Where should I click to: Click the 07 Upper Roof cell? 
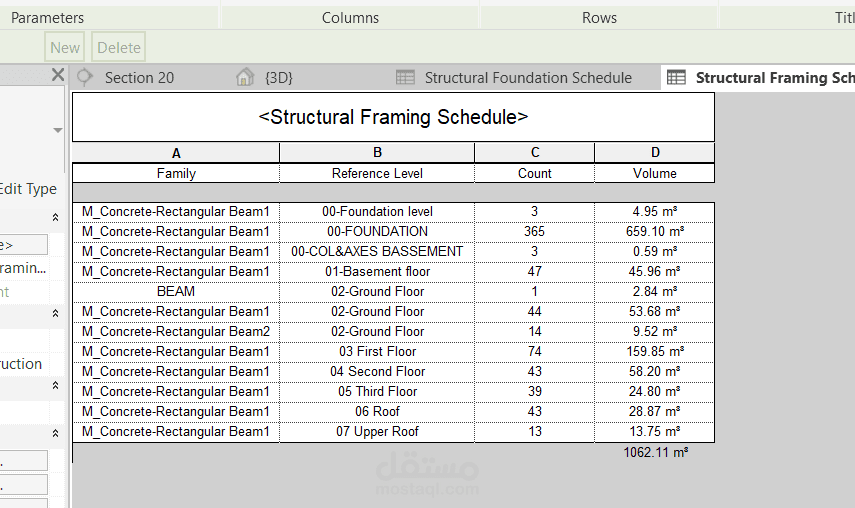(377, 432)
